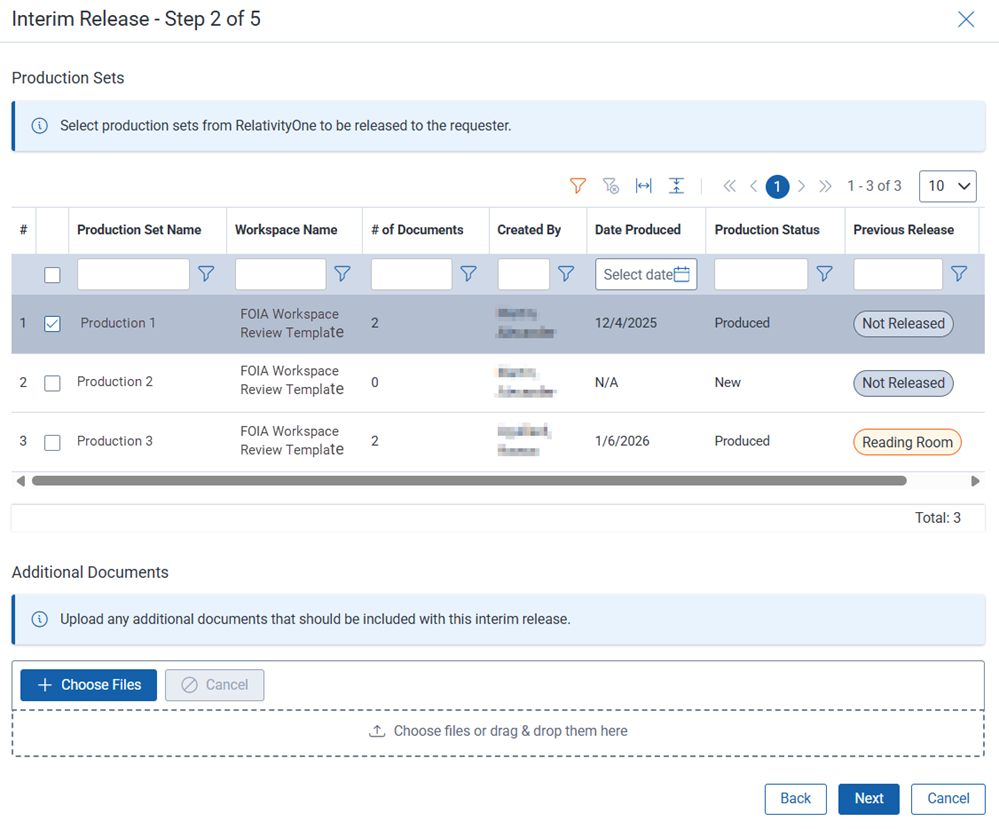Check the Production 3 checkbox
The width and height of the screenshot is (999, 829).
click(52, 442)
